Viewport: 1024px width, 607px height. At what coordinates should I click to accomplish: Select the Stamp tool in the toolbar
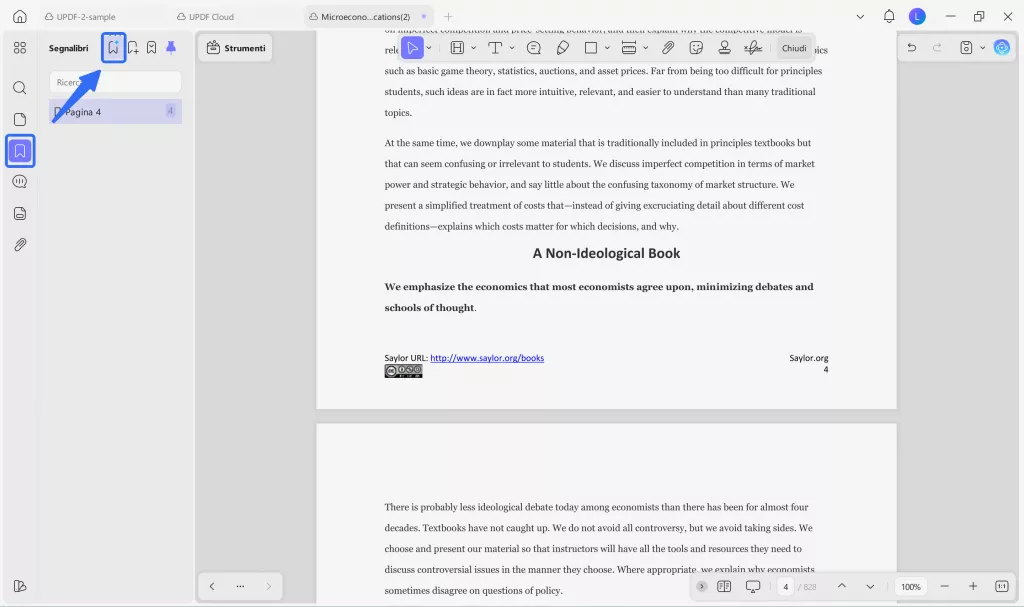(724, 47)
